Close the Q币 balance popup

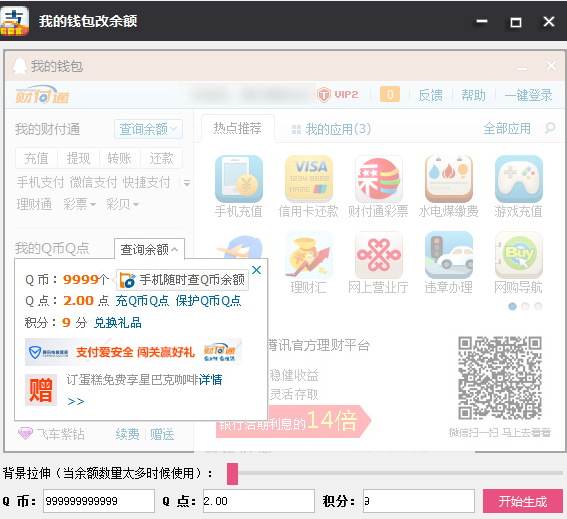click(x=256, y=270)
